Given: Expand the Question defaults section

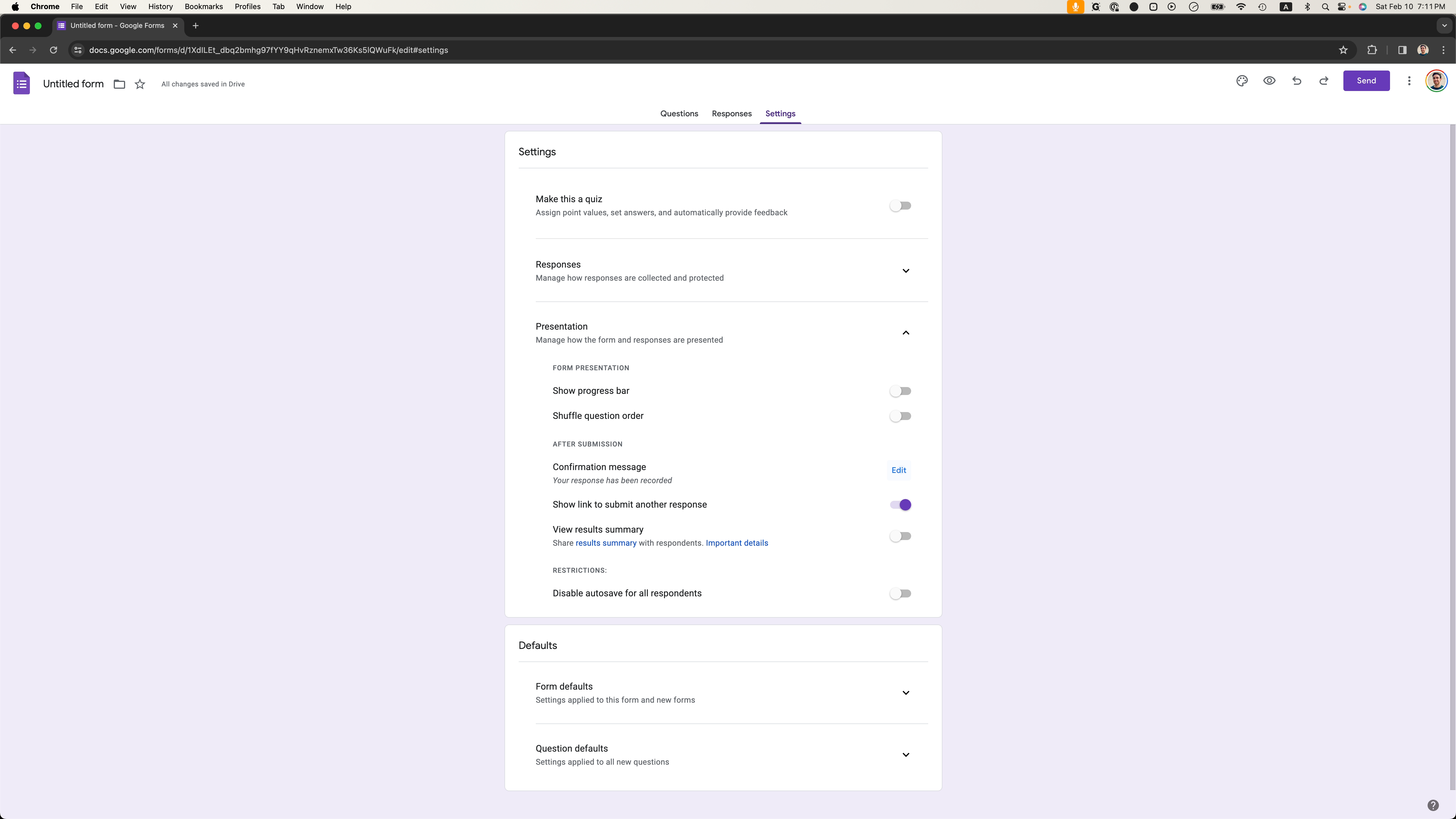Looking at the screenshot, I should coord(905,755).
